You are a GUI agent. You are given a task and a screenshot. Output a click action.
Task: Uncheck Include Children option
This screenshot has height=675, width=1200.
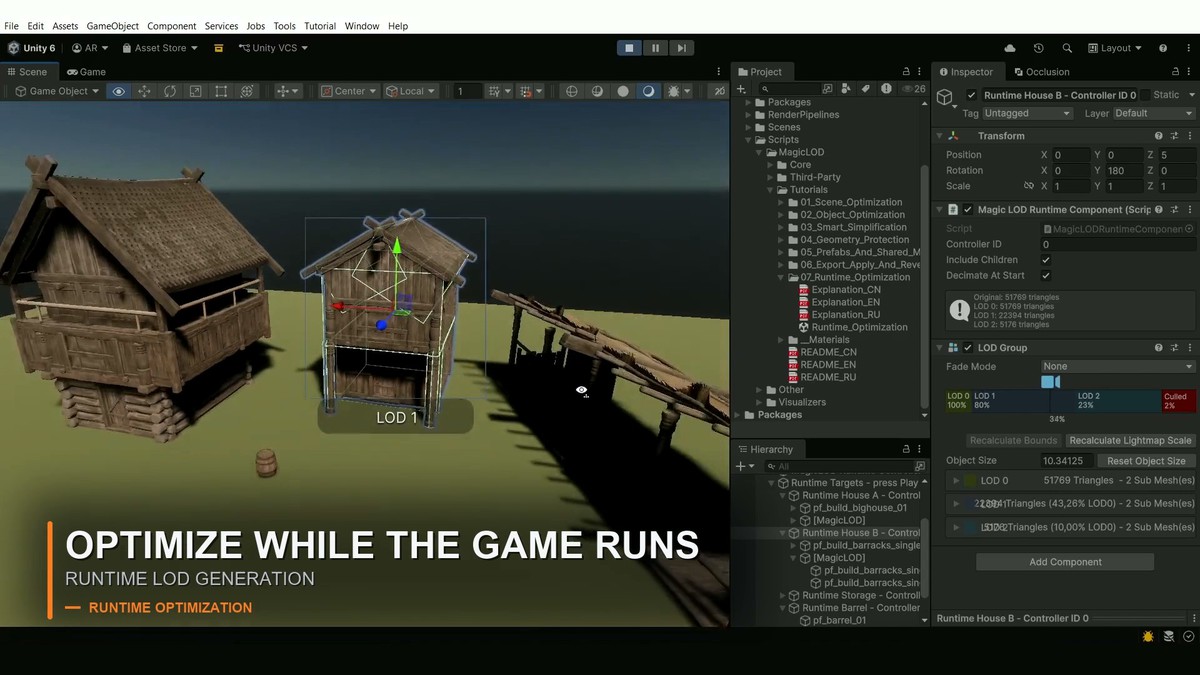pyautogui.click(x=1046, y=260)
